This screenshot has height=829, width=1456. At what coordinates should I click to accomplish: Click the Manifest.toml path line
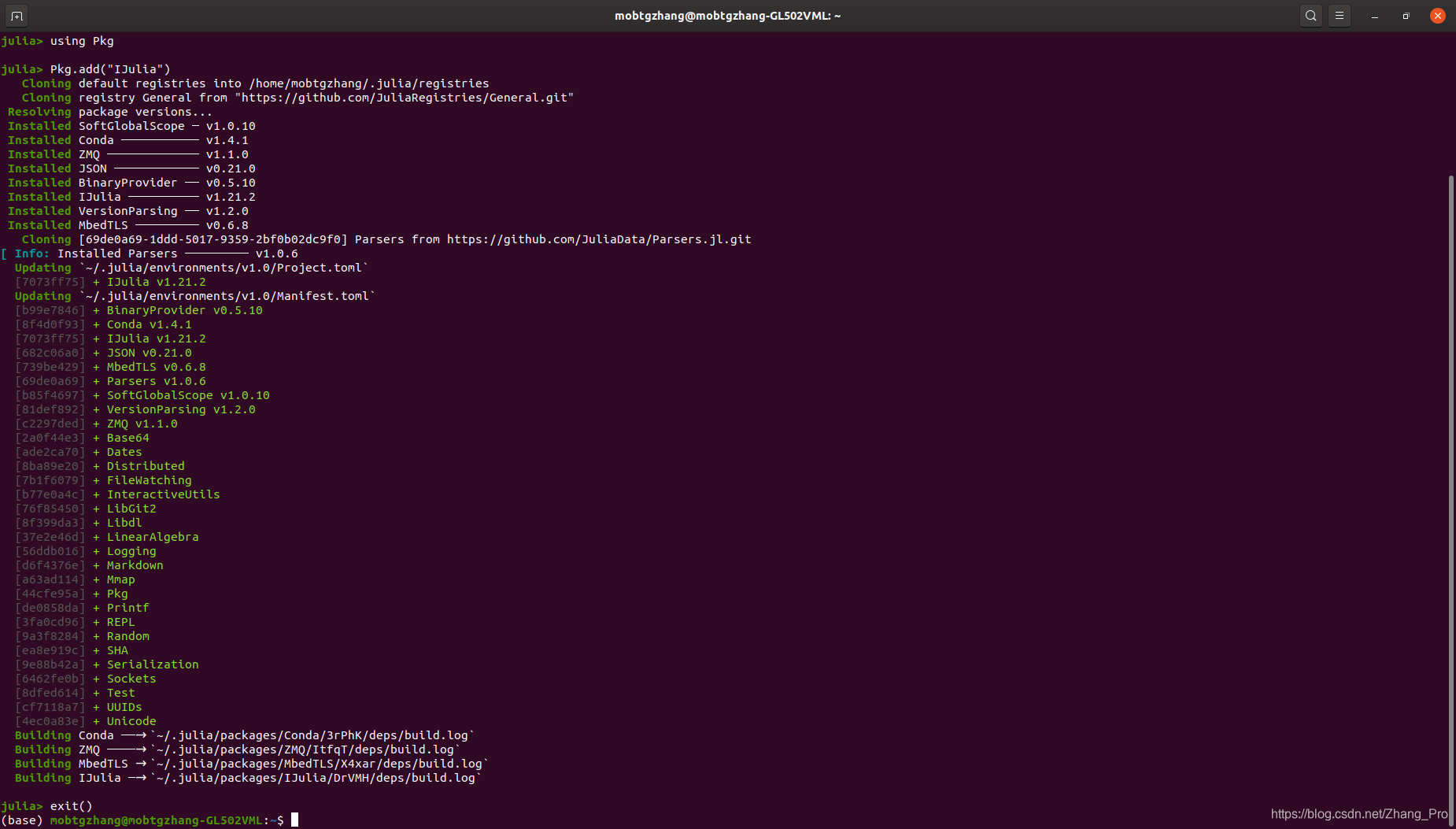(195, 296)
